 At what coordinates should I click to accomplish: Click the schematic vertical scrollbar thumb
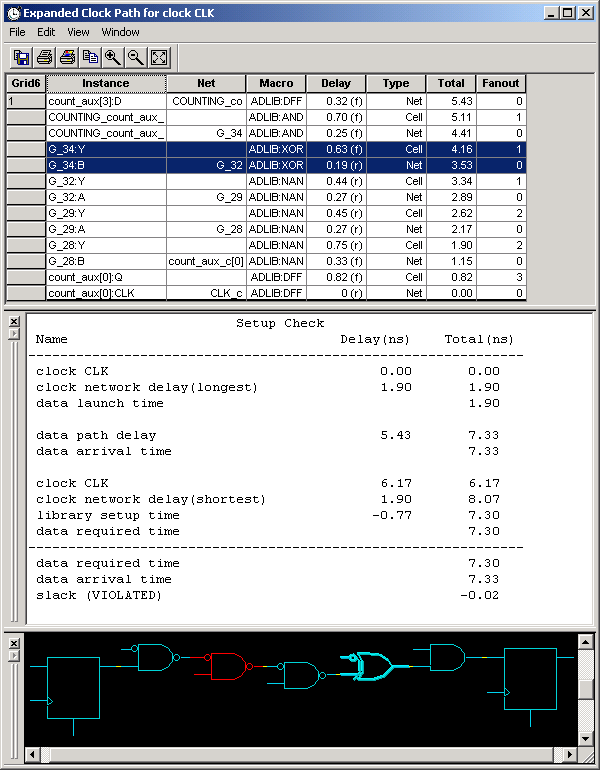pyautogui.click(x=585, y=689)
